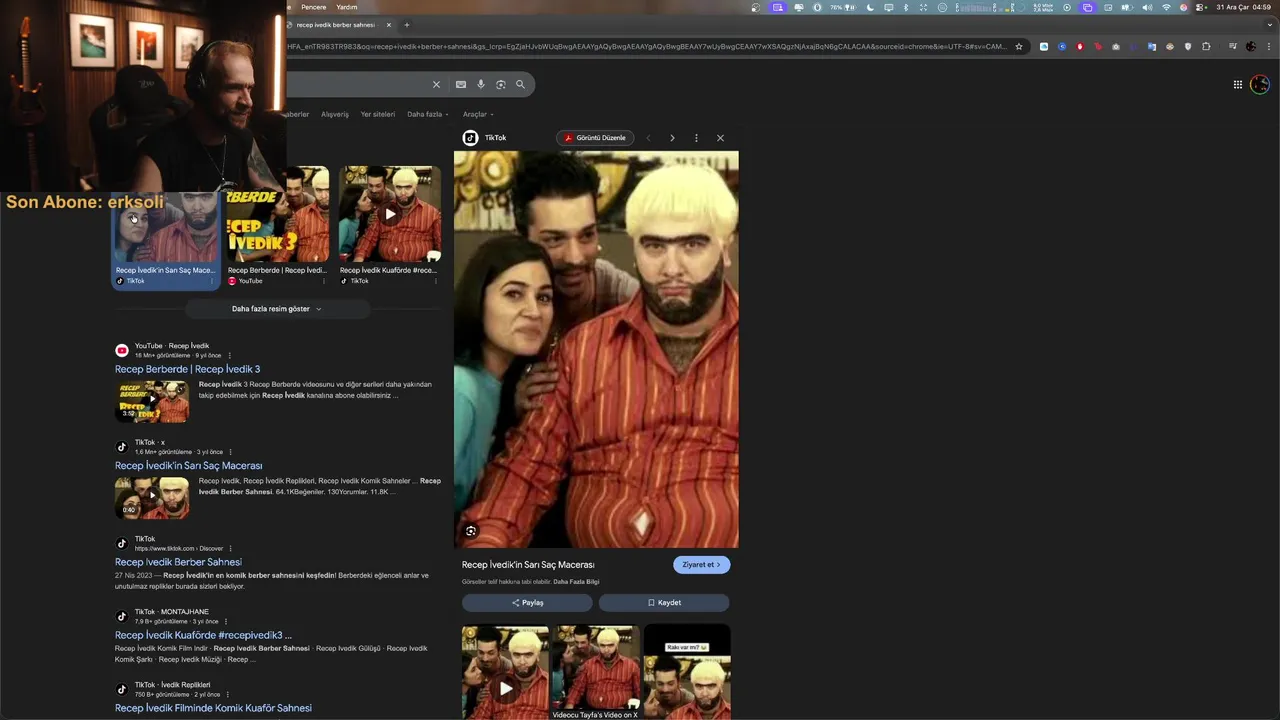The width and height of the screenshot is (1280, 720).
Task: Open Yardım menu in menu bar
Action: 346,7
